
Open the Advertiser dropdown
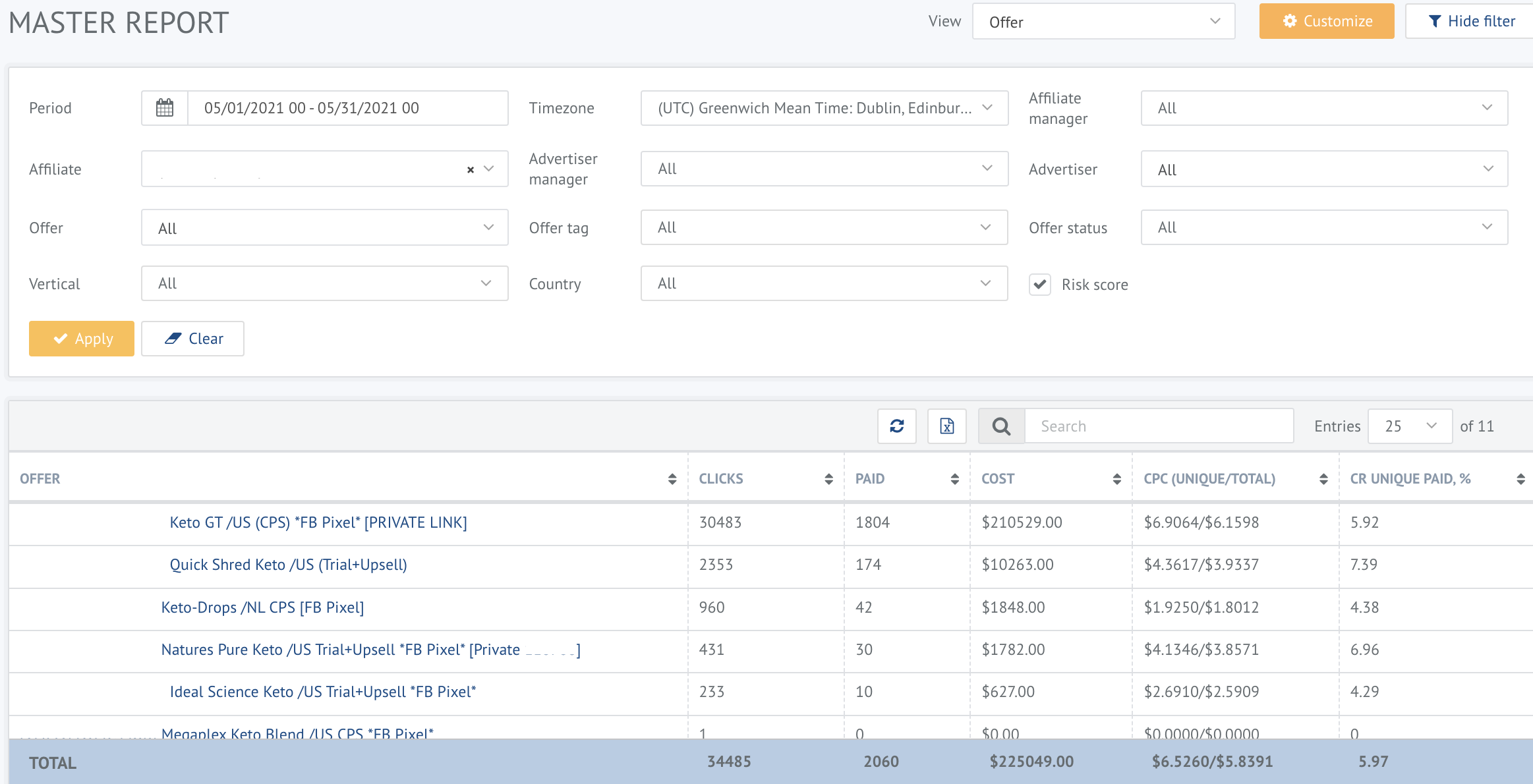coord(1324,169)
